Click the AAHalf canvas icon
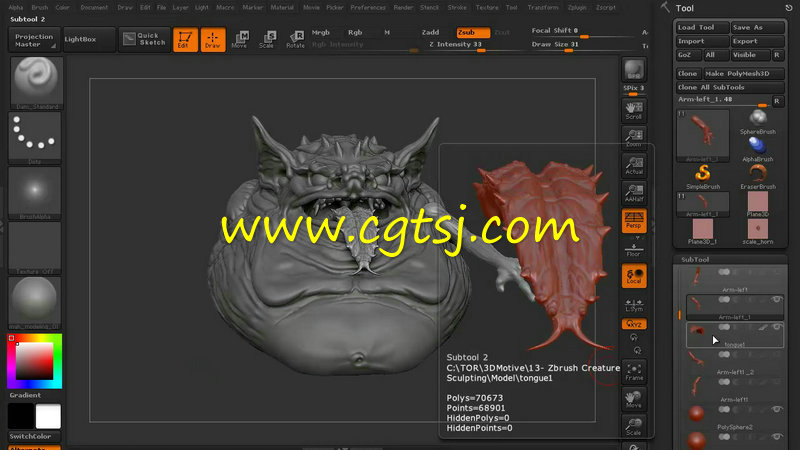 (634, 193)
